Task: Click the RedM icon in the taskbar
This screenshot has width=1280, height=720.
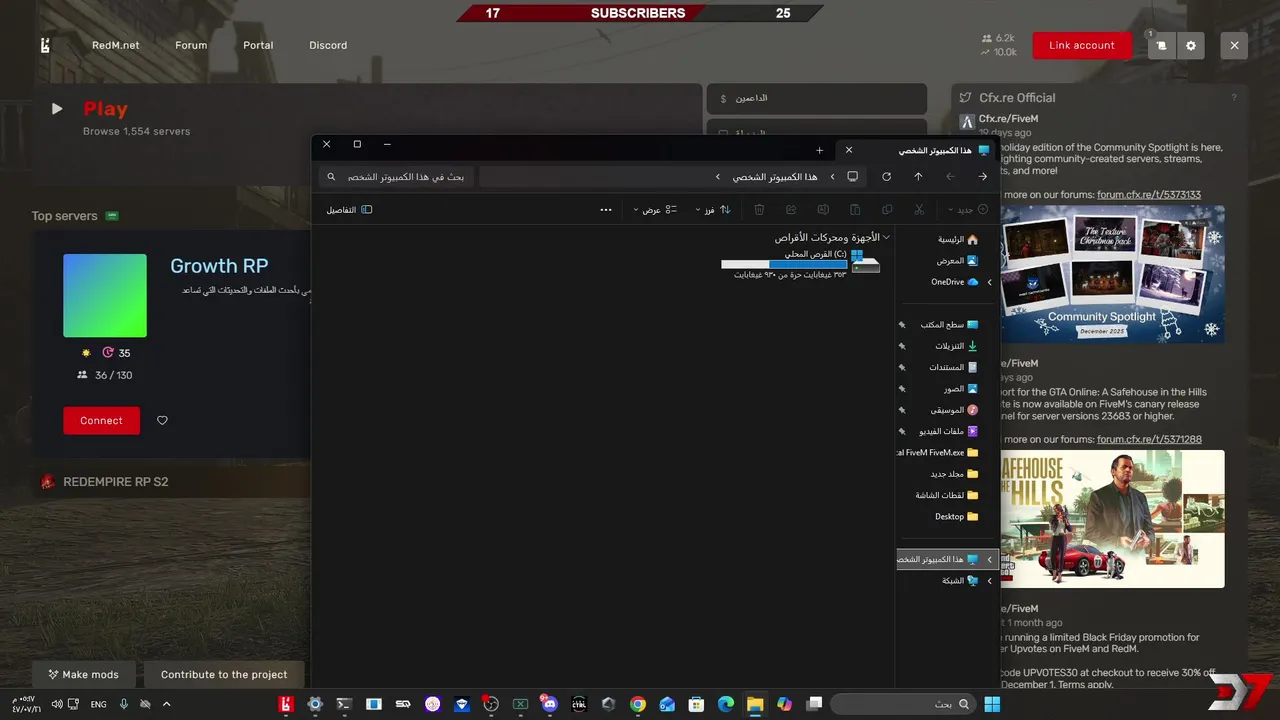Action: coord(286,704)
